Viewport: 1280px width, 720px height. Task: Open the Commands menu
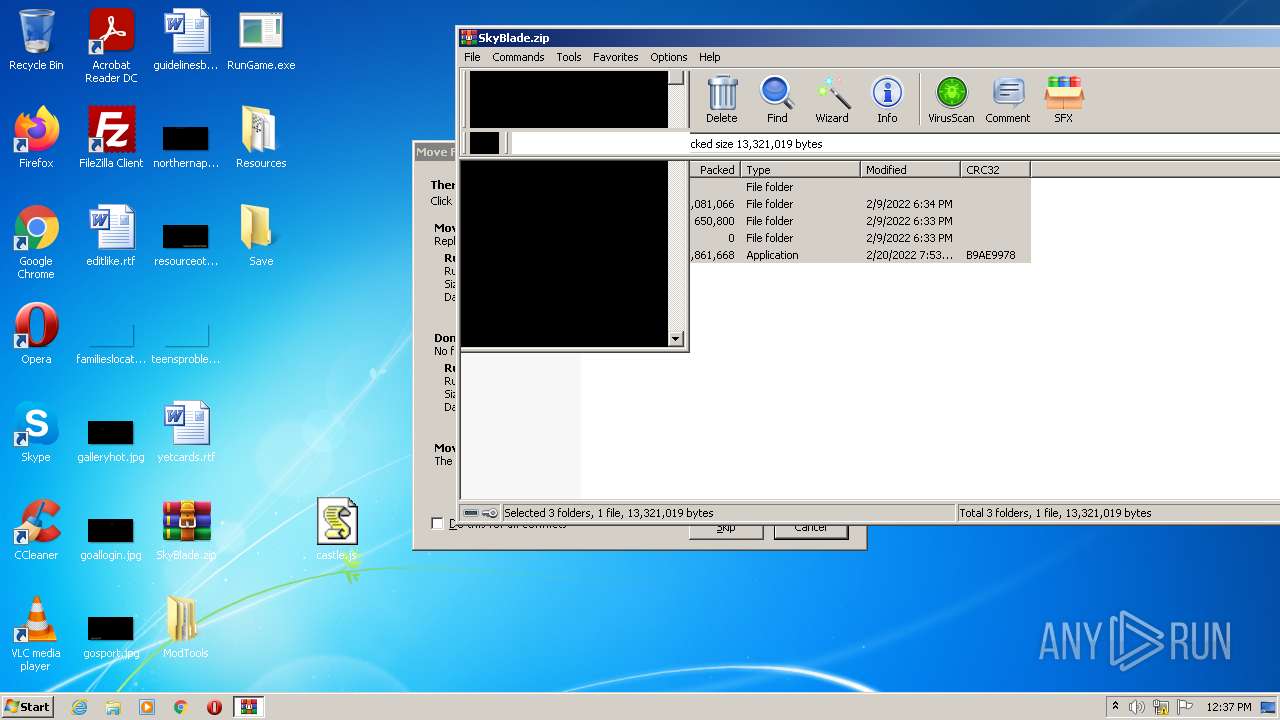[x=518, y=57]
